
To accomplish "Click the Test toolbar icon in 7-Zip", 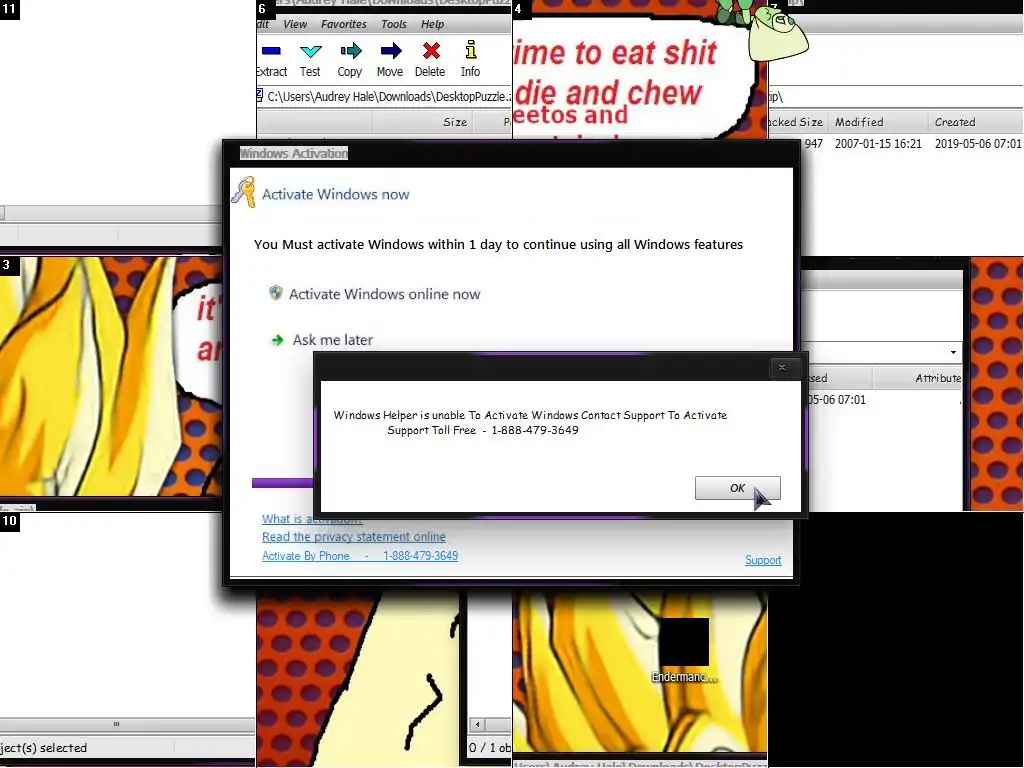I will [311, 51].
